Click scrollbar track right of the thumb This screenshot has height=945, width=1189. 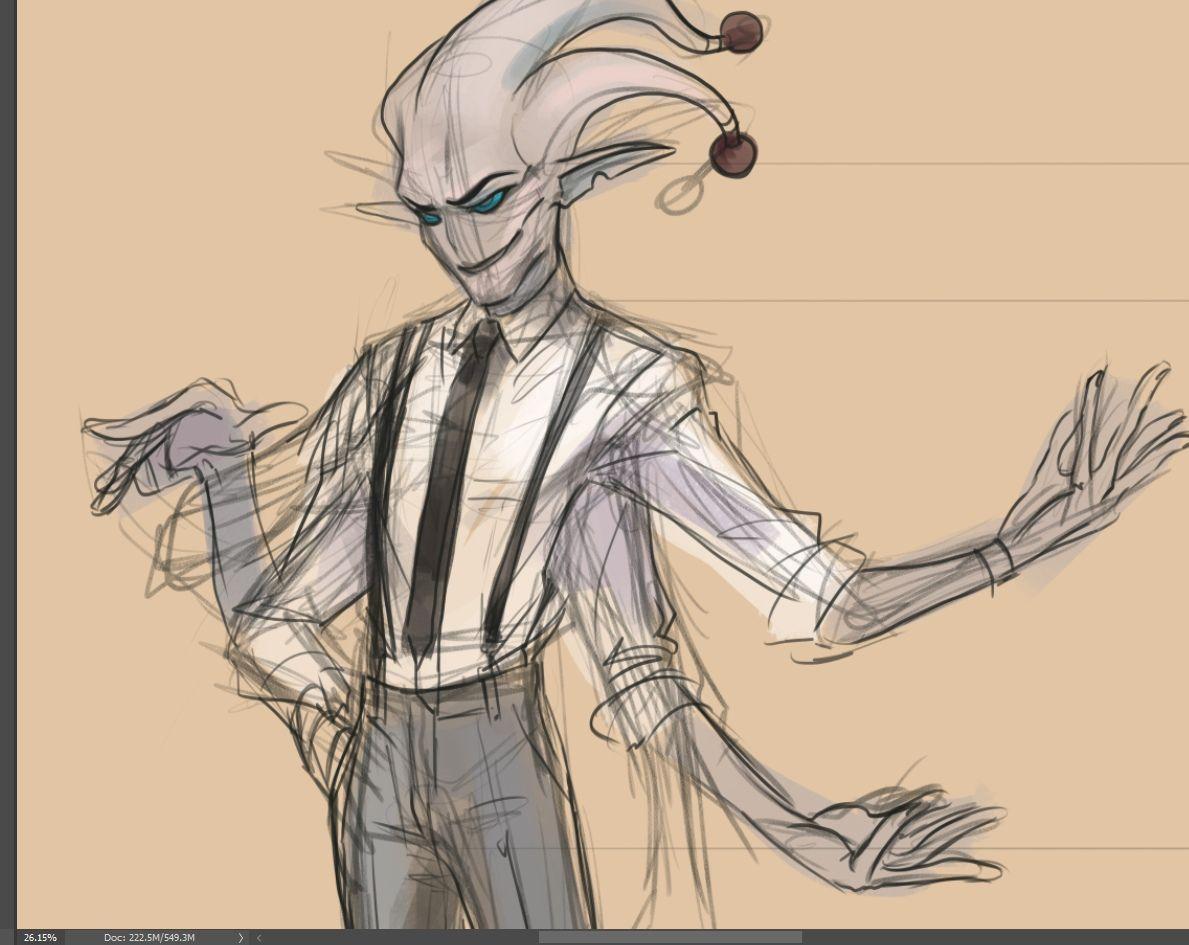pos(990,937)
